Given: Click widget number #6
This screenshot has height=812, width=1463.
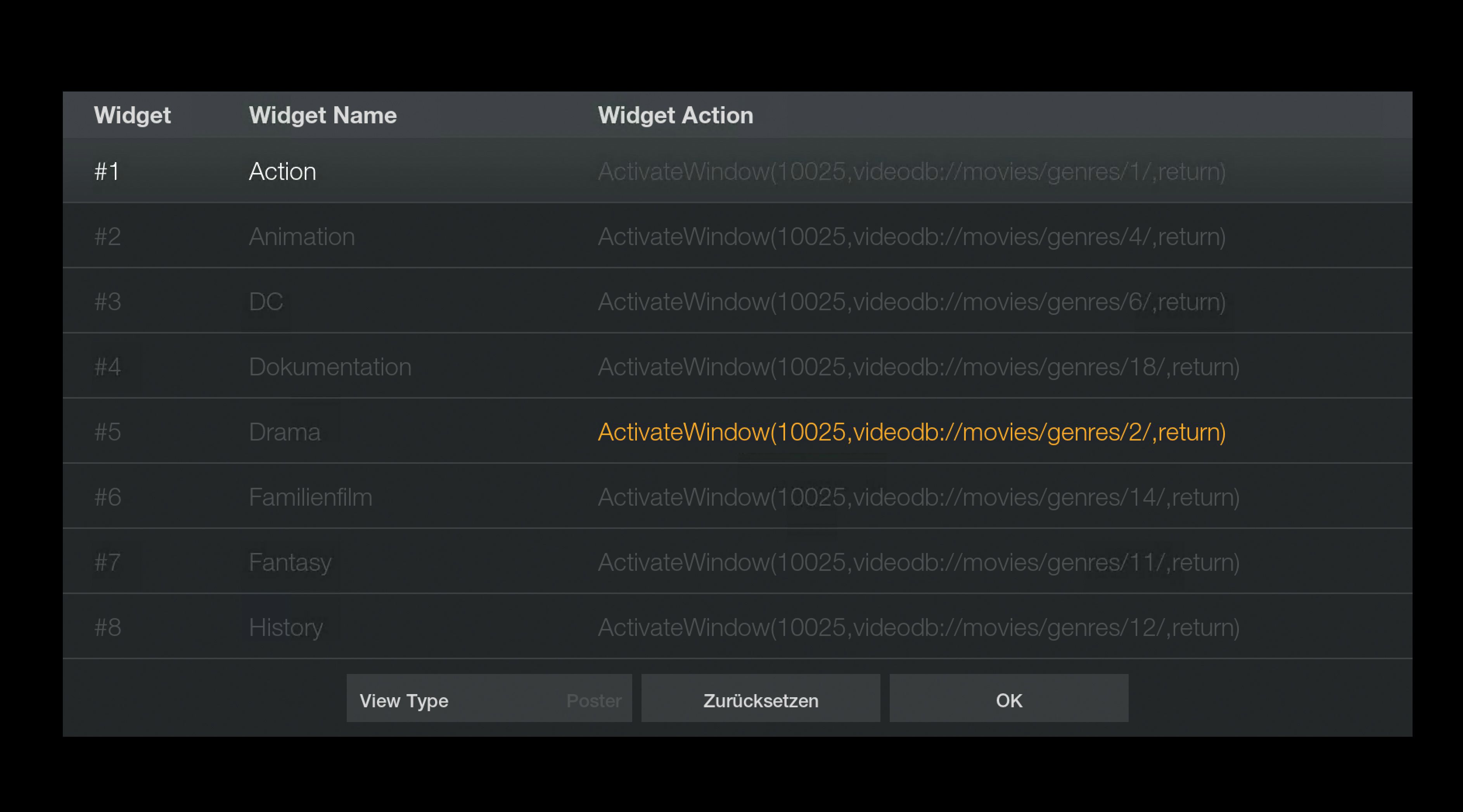Looking at the screenshot, I should 107,498.
